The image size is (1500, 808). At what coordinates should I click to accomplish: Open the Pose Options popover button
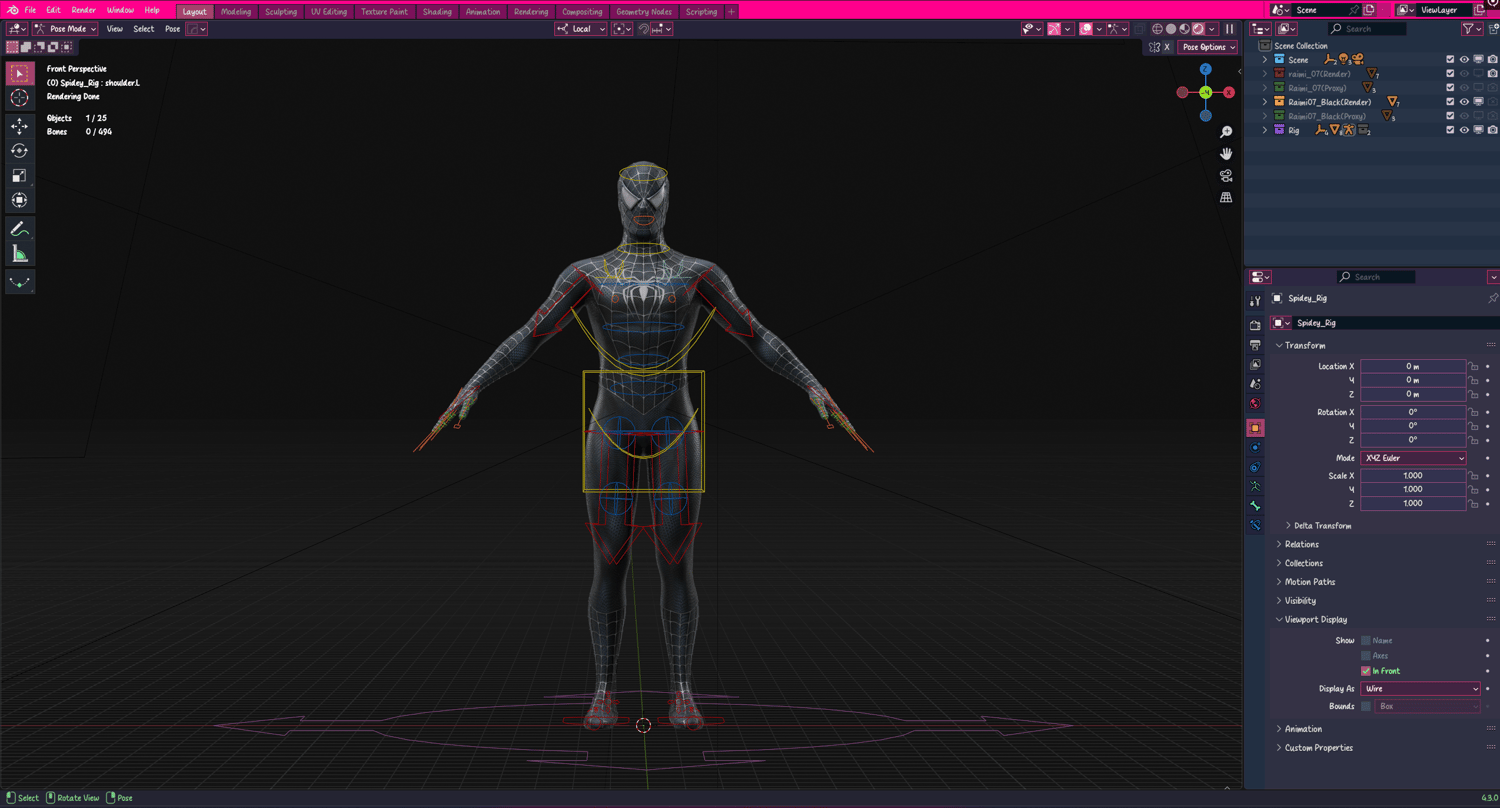1208,47
